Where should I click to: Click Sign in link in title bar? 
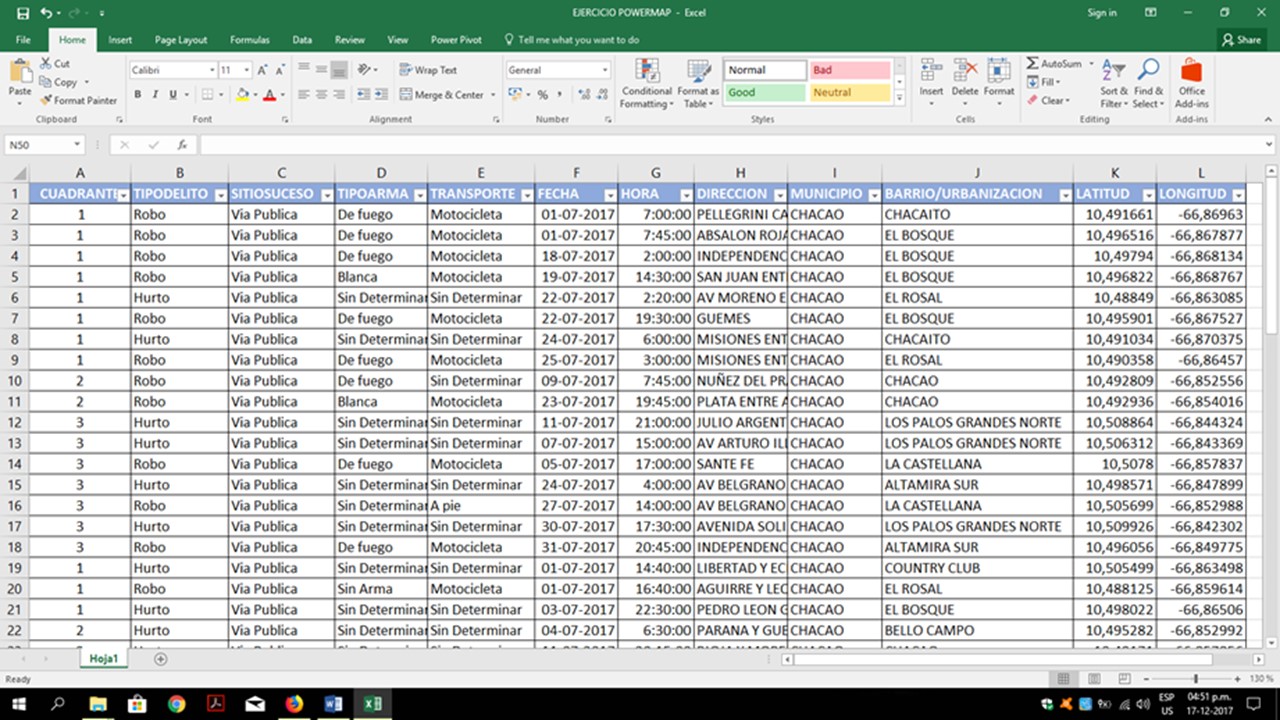coord(1101,12)
